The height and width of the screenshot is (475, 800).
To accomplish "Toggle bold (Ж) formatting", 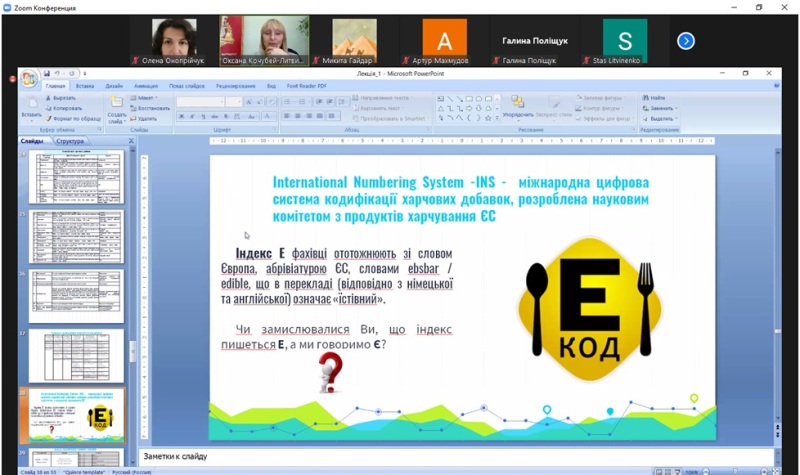I will [181, 116].
